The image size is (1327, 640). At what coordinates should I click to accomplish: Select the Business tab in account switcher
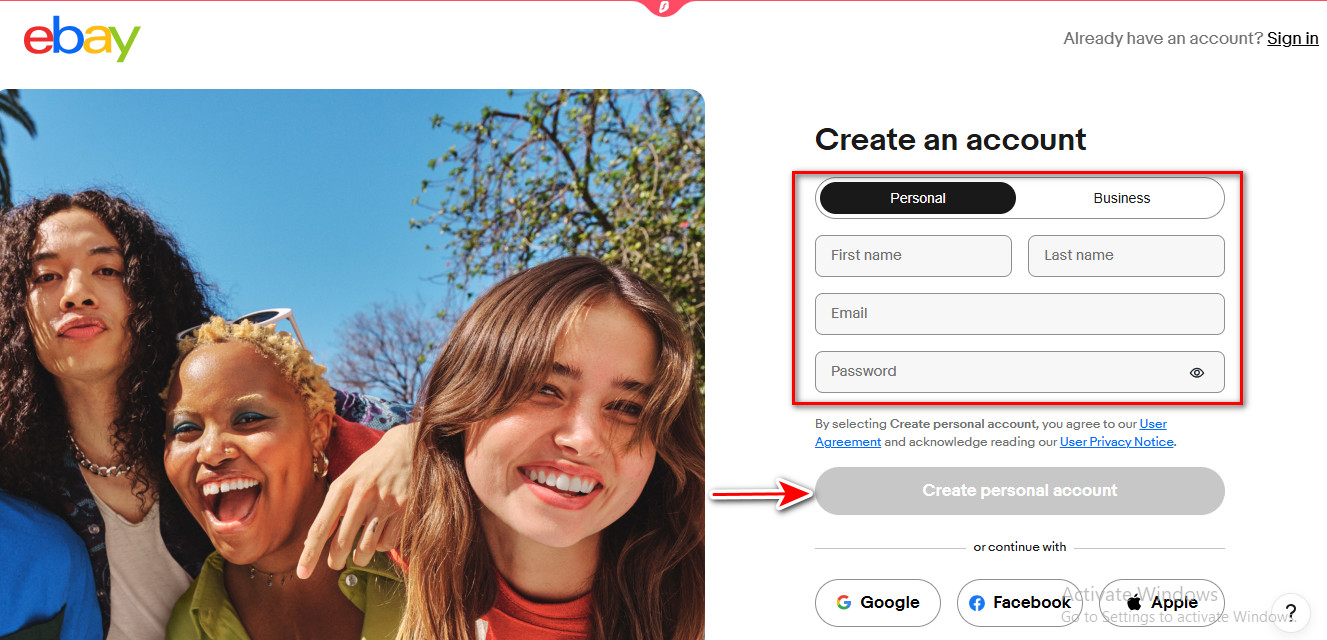[x=1121, y=198]
